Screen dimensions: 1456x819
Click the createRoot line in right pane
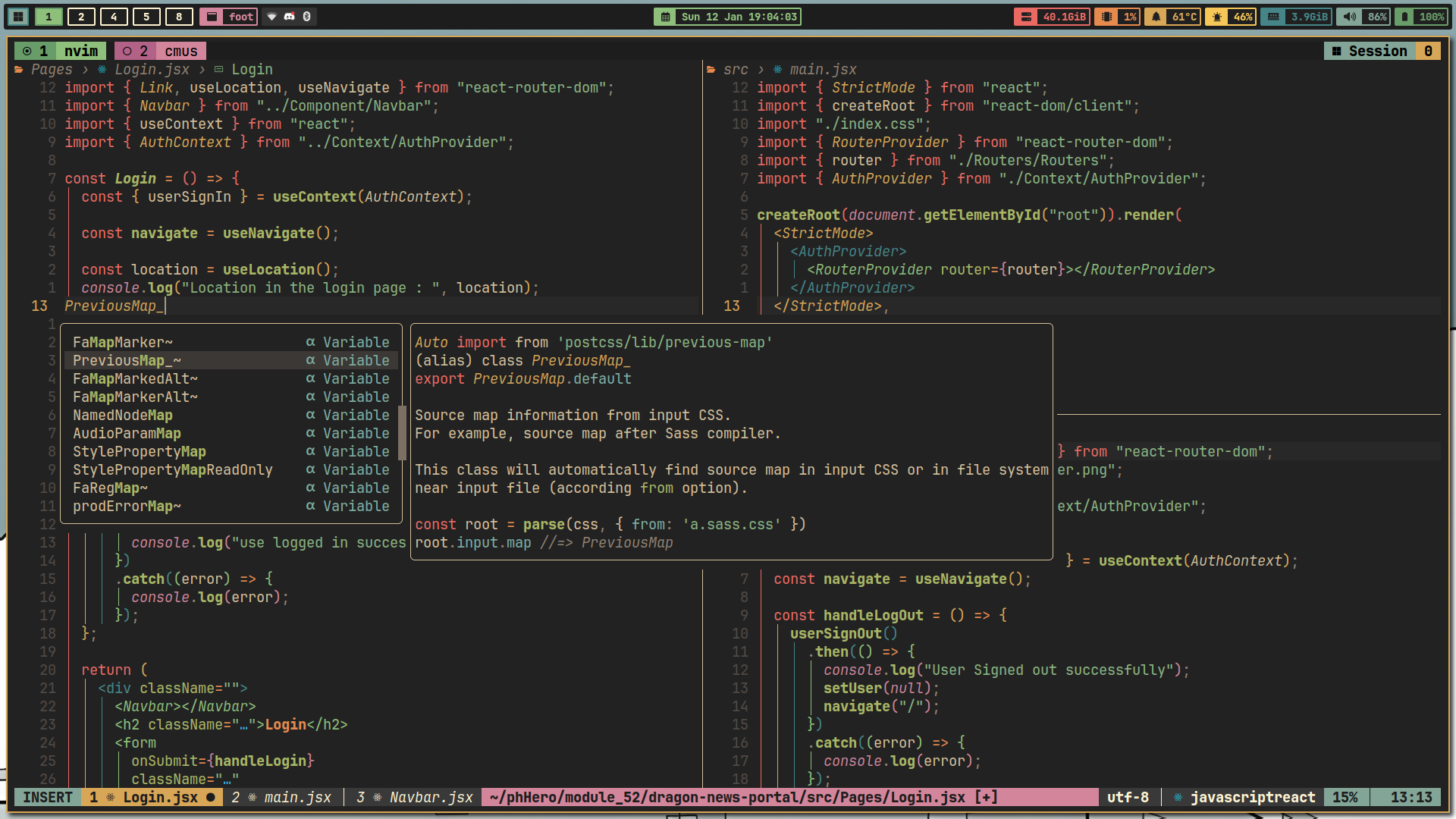(x=969, y=215)
